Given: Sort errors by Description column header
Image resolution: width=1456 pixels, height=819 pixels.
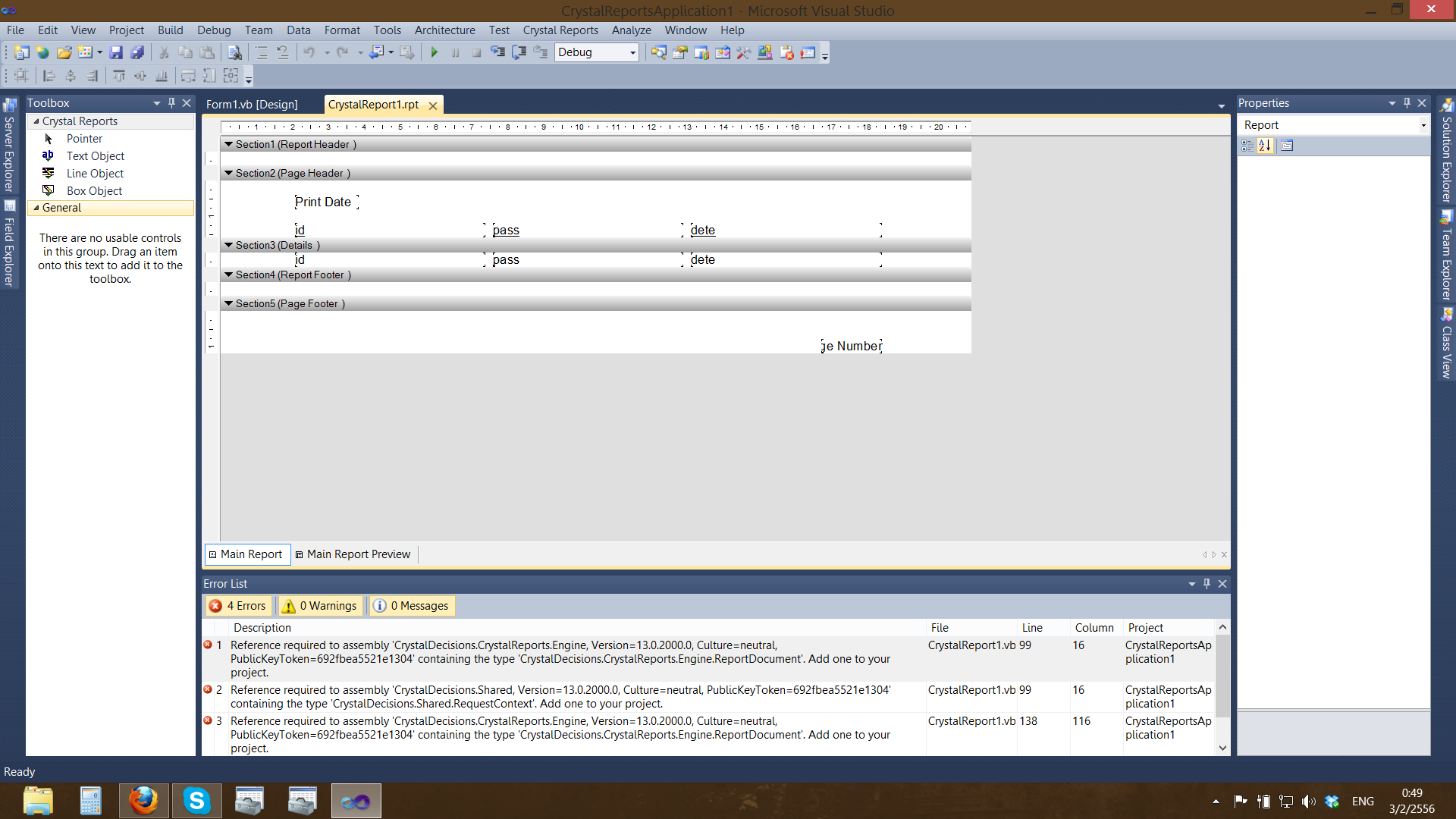Looking at the screenshot, I should (x=576, y=628).
